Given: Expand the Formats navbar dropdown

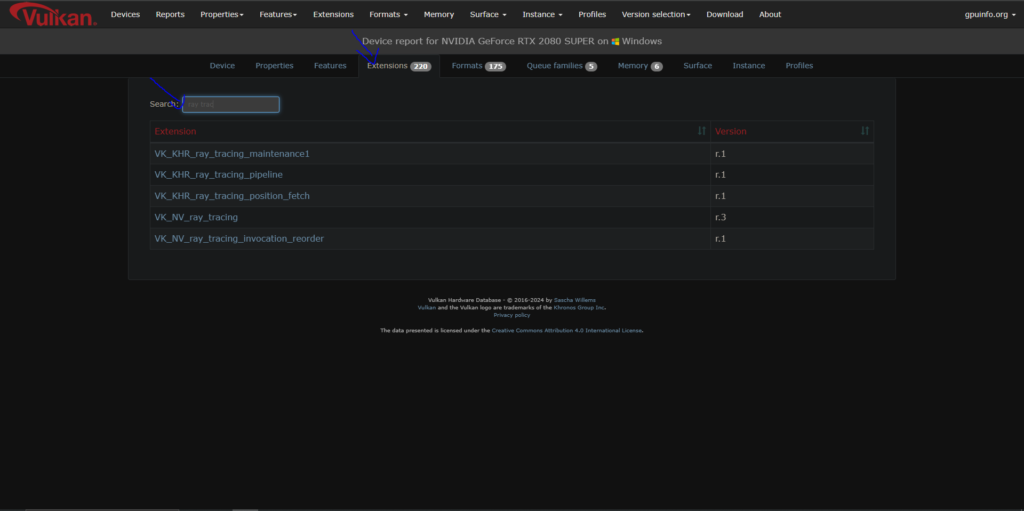Looking at the screenshot, I should click(x=389, y=14).
